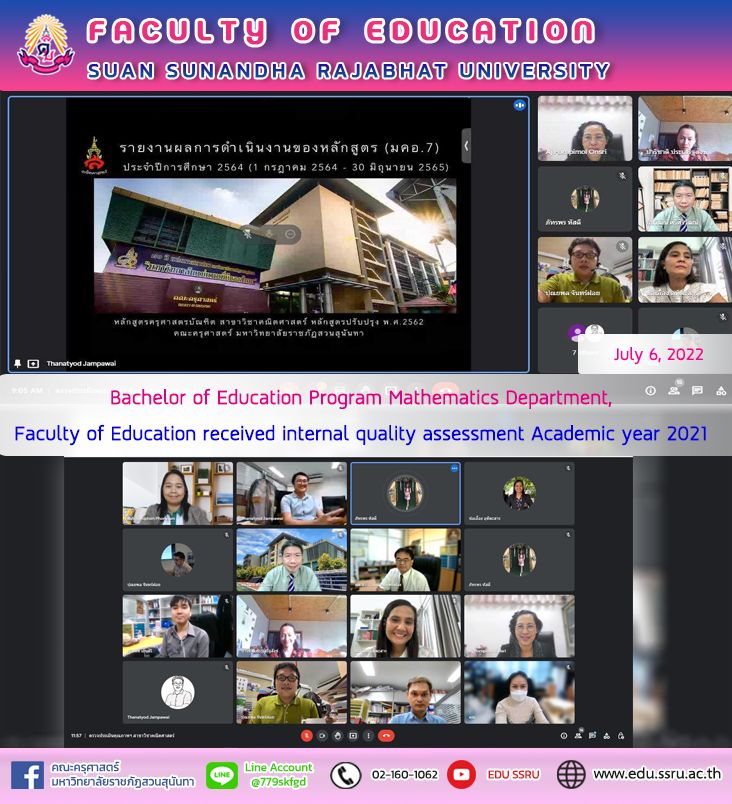
Task: Open the blue three-dot menu on the highlighted participant tile
Action: [453, 468]
